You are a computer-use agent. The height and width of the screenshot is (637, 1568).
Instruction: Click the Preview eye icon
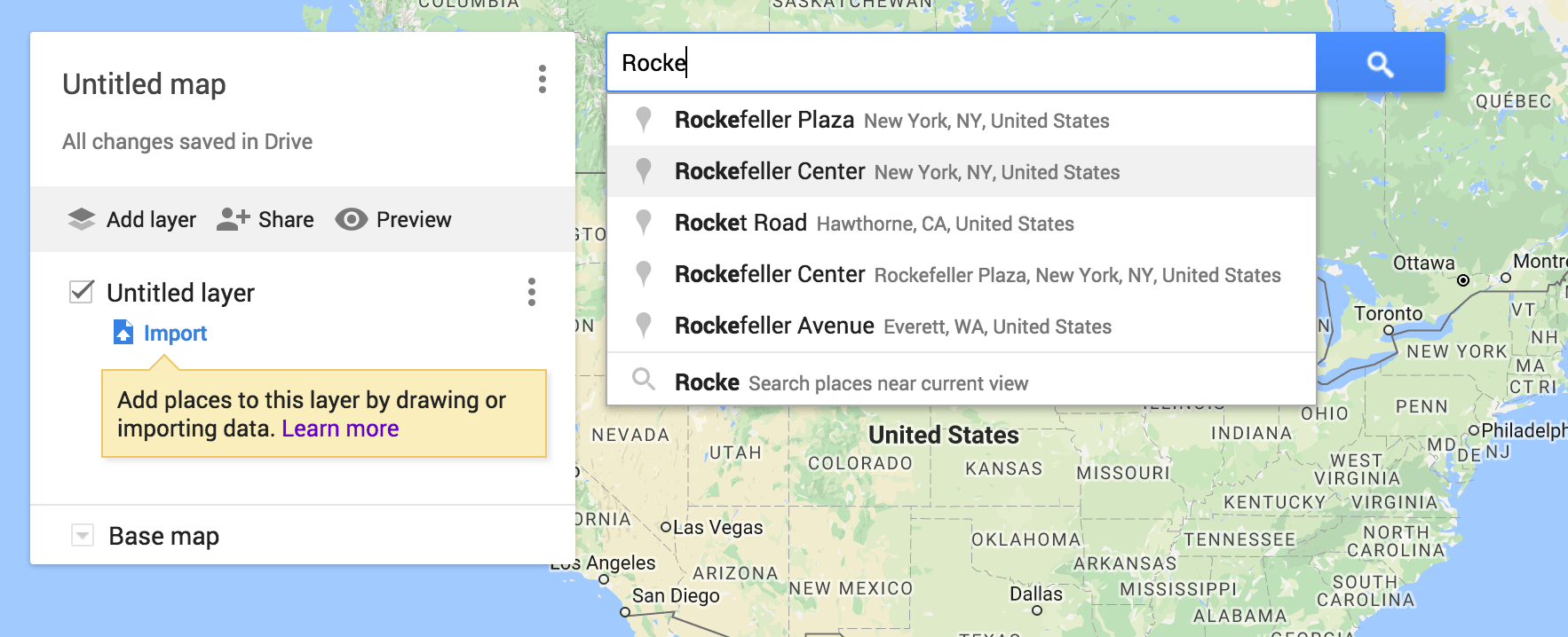pos(351,219)
